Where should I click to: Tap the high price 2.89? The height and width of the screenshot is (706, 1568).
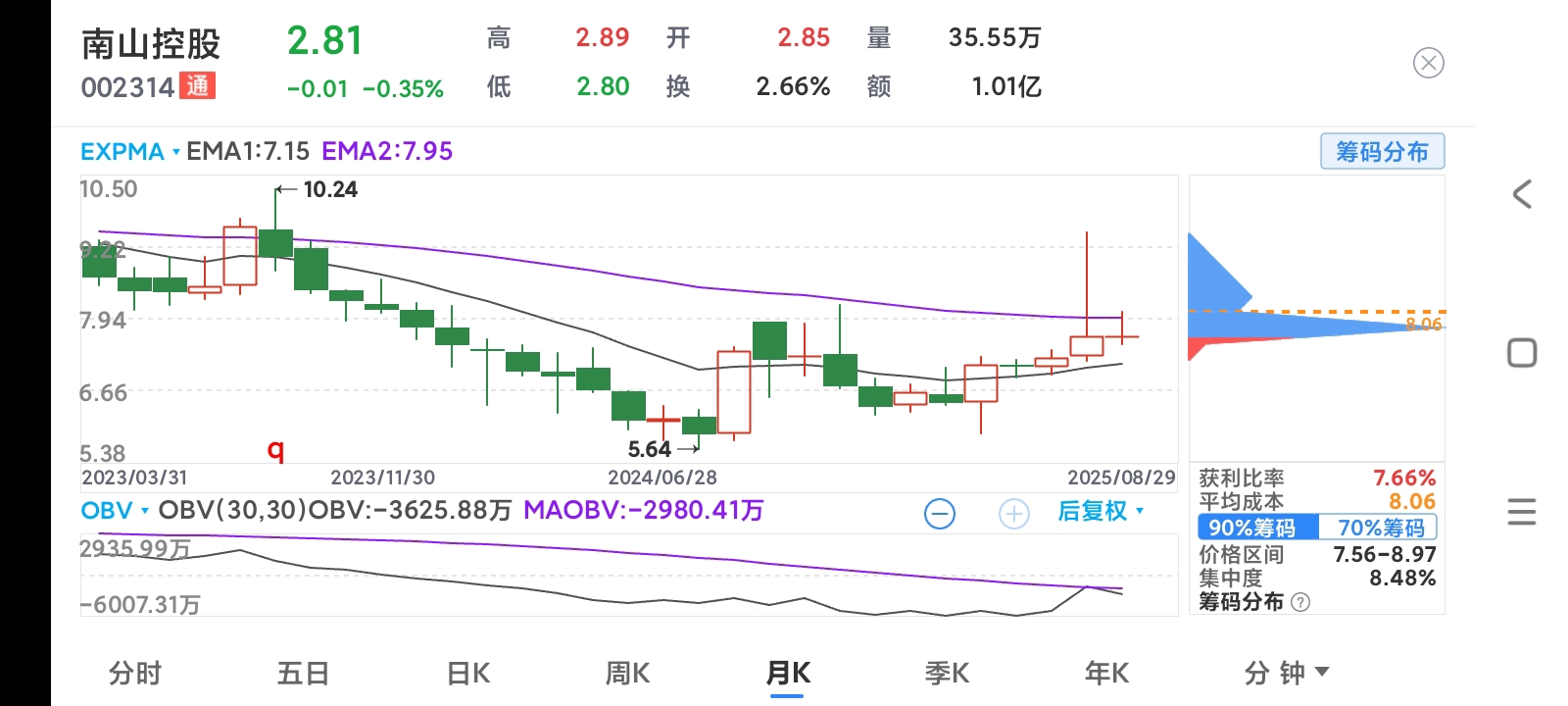tap(602, 37)
